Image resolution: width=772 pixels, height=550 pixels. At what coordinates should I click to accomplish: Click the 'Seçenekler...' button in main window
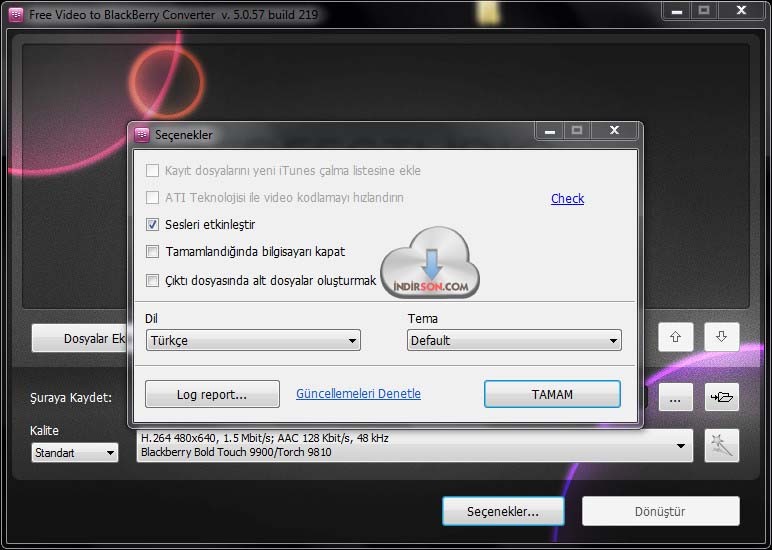503,511
